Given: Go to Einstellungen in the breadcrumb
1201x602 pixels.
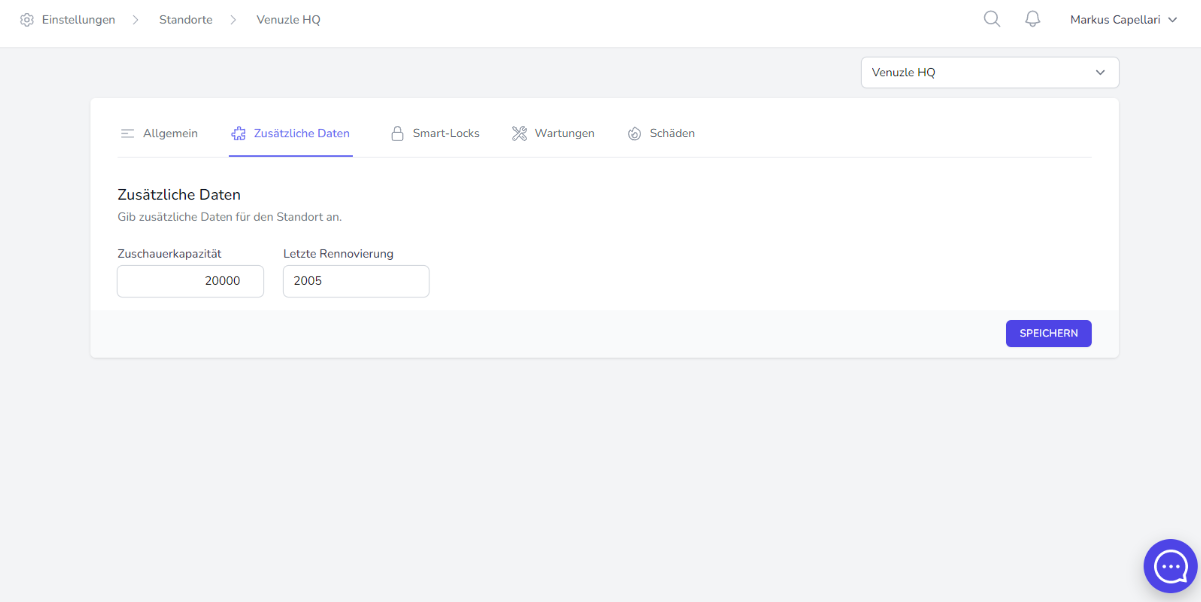Looking at the screenshot, I should point(78,20).
